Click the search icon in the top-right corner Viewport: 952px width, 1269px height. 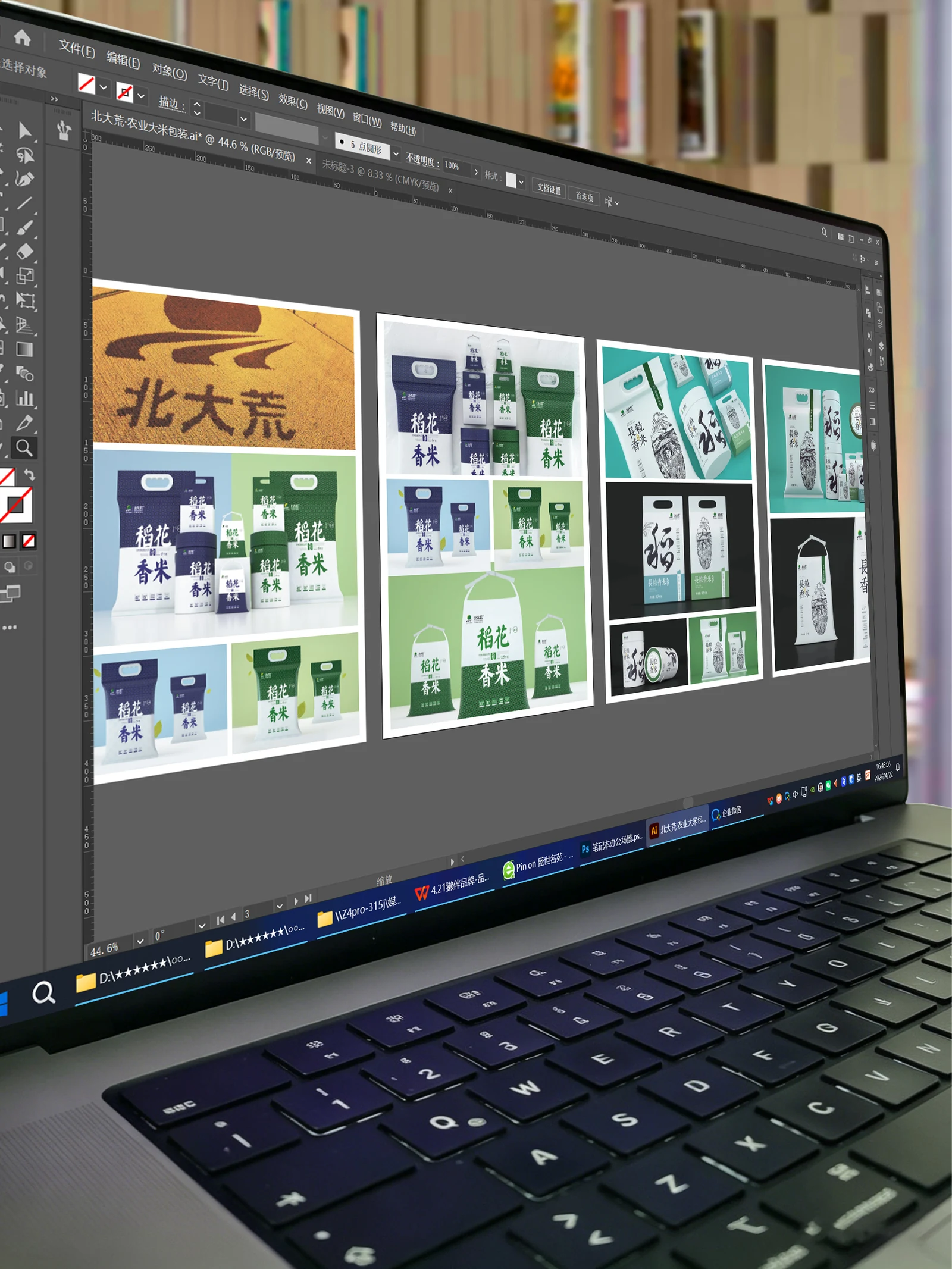[824, 233]
